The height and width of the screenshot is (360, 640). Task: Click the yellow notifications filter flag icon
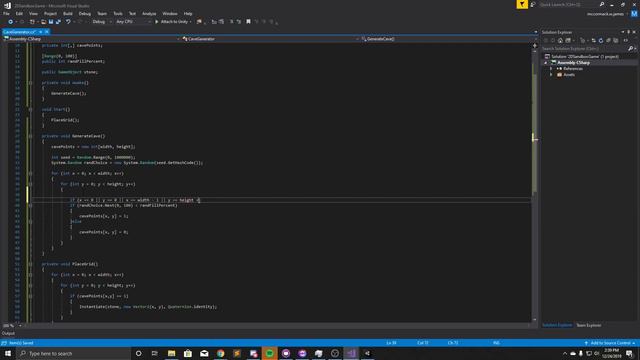click(x=522, y=4)
